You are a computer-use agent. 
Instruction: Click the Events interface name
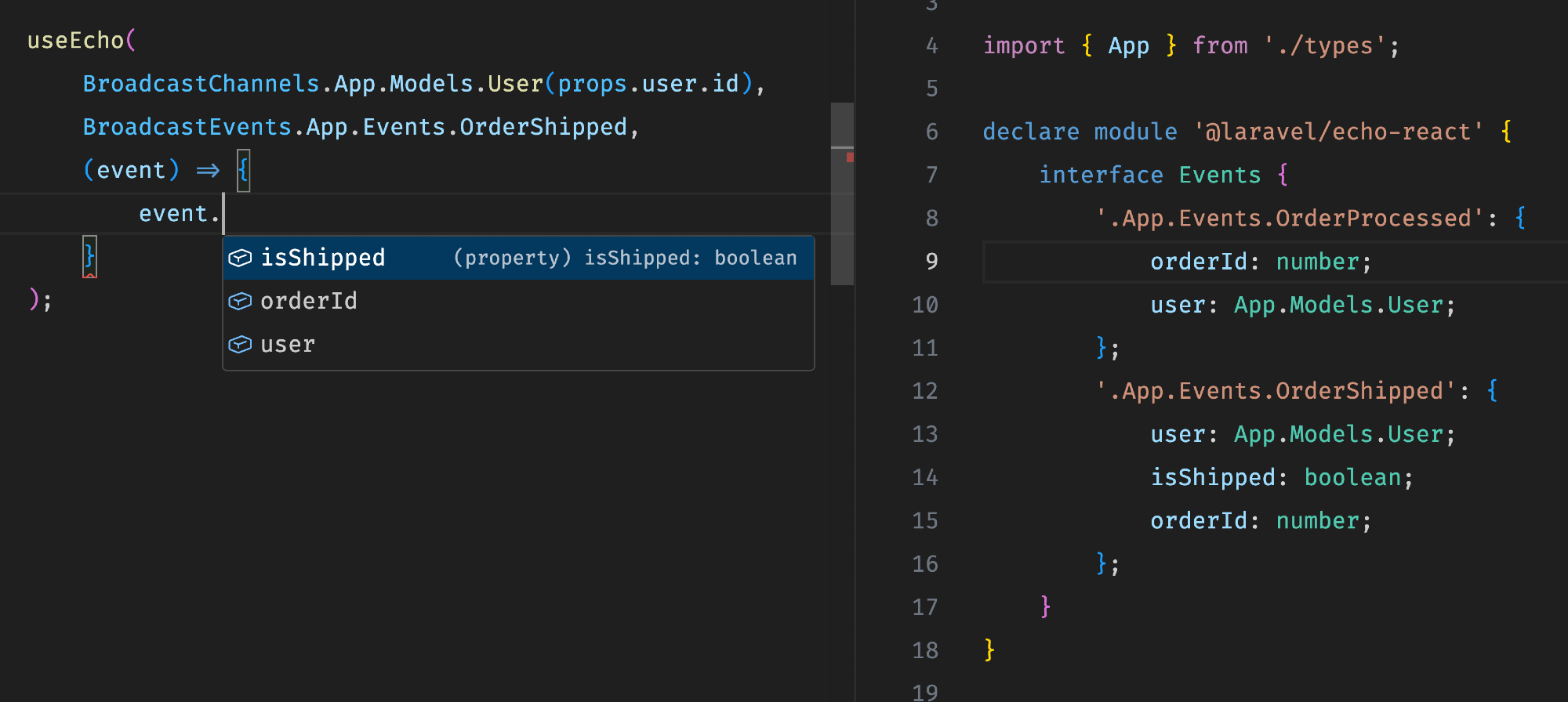coord(1219,175)
